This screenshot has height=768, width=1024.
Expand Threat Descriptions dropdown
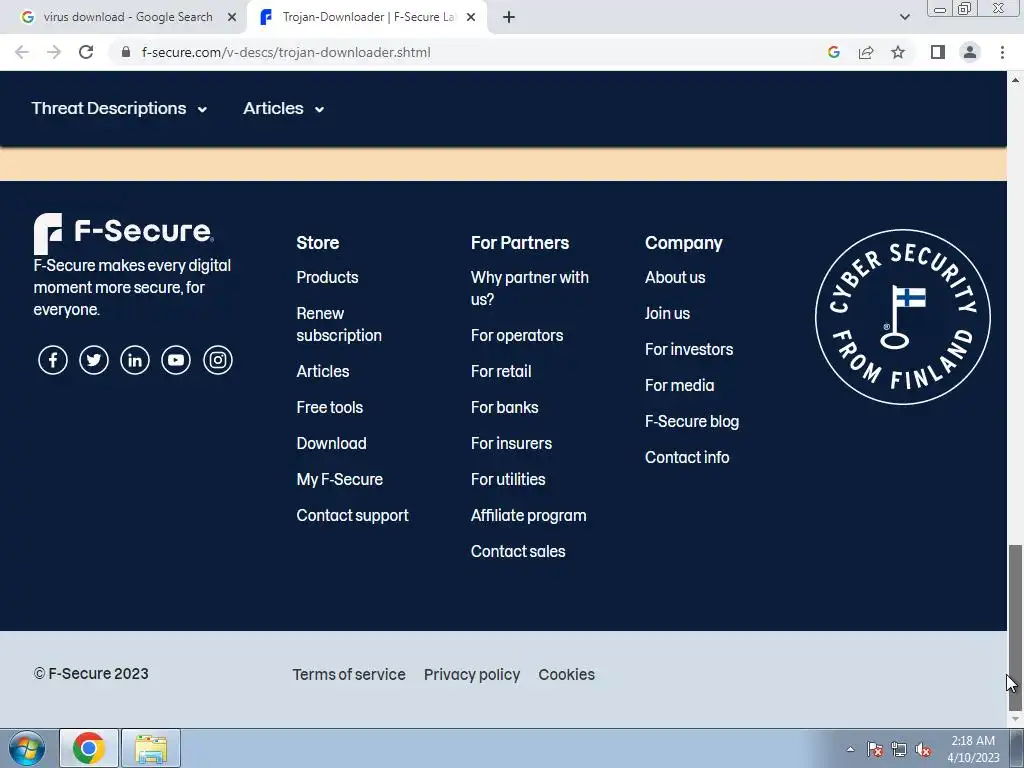[x=119, y=108]
